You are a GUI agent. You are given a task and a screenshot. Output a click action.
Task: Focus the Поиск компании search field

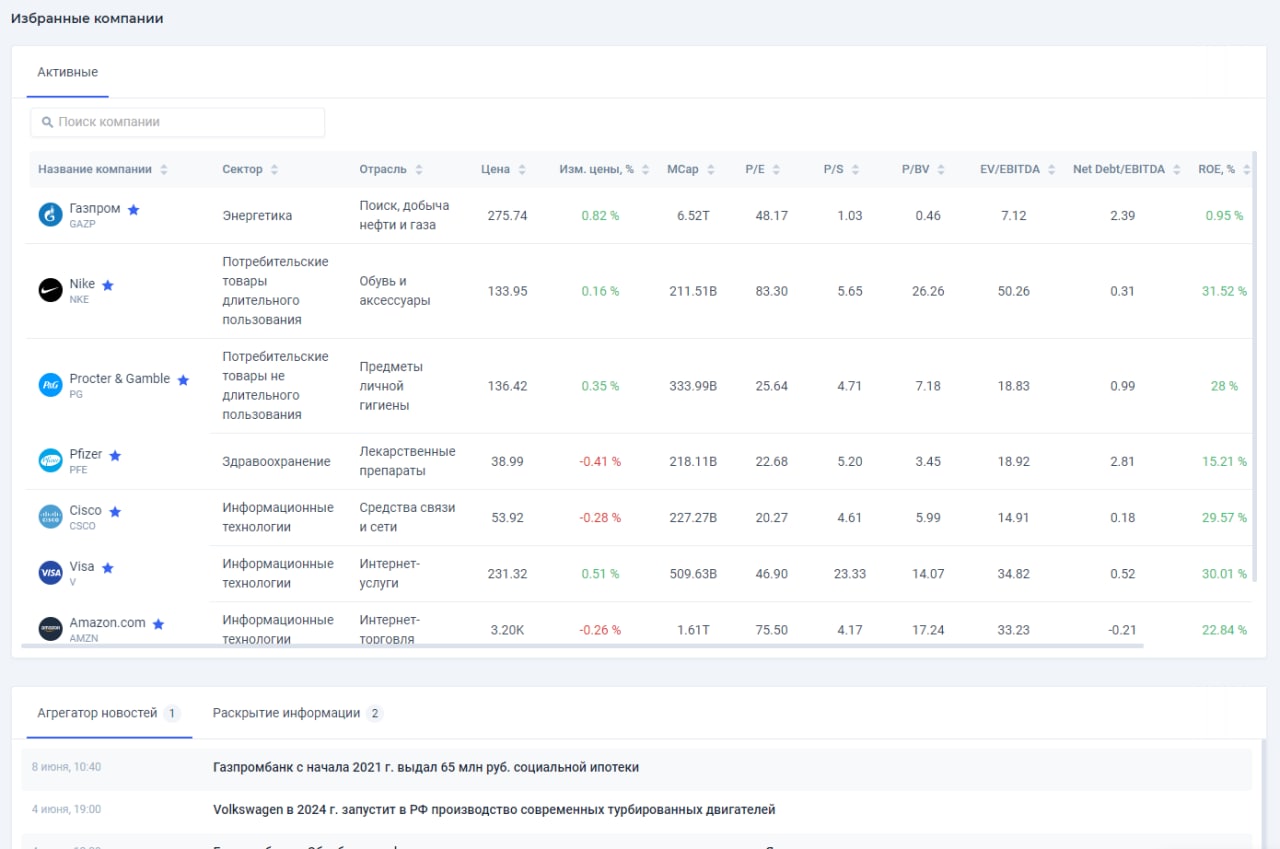point(178,122)
